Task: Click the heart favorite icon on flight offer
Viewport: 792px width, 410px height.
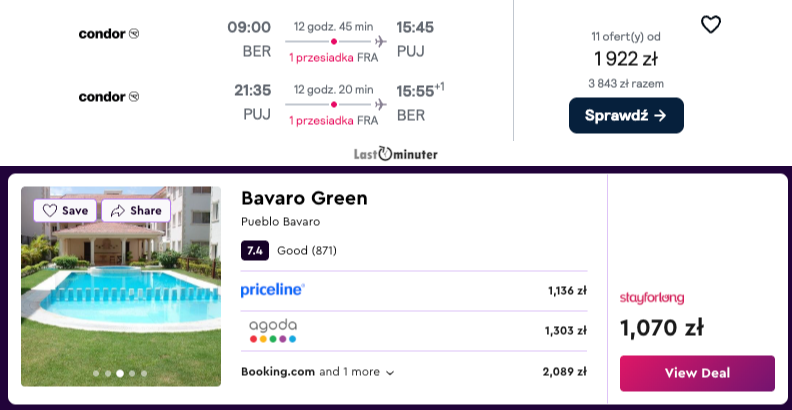Action: (x=711, y=24)
